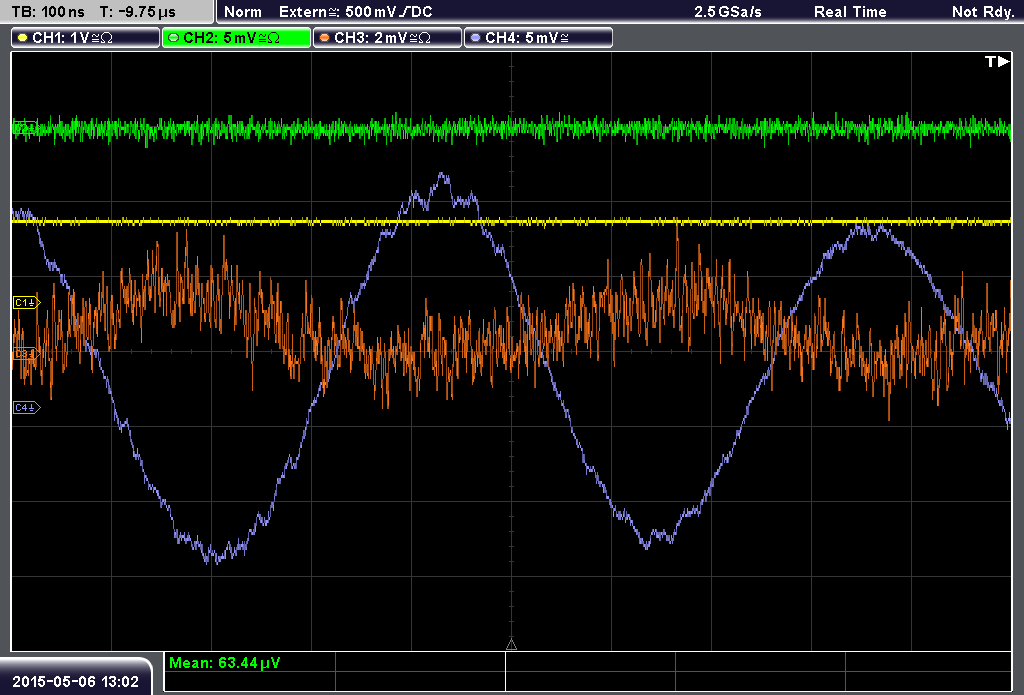Click the Mean: 63.44 µV measurement
1024x695 pixels.
(x=225, y=663)
